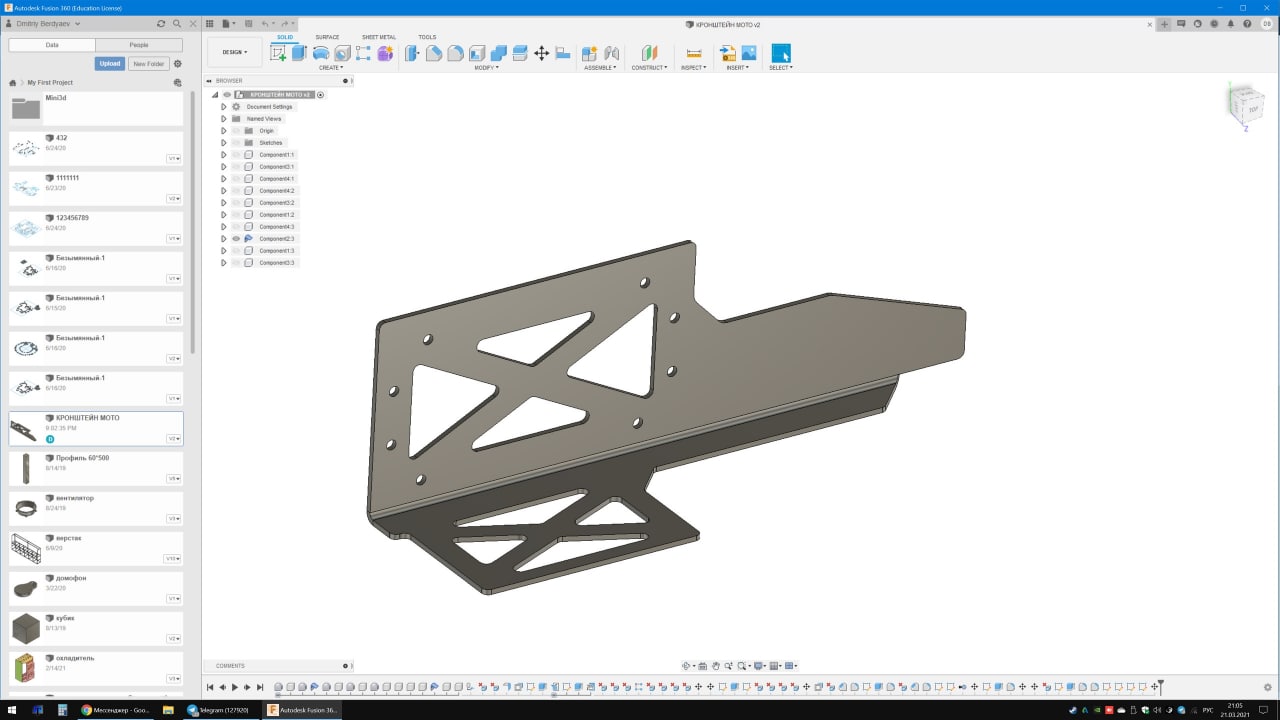Viewport: 1280px width, 720px height.
Task: Select the New Component tool
Action: tap(590, 53)
